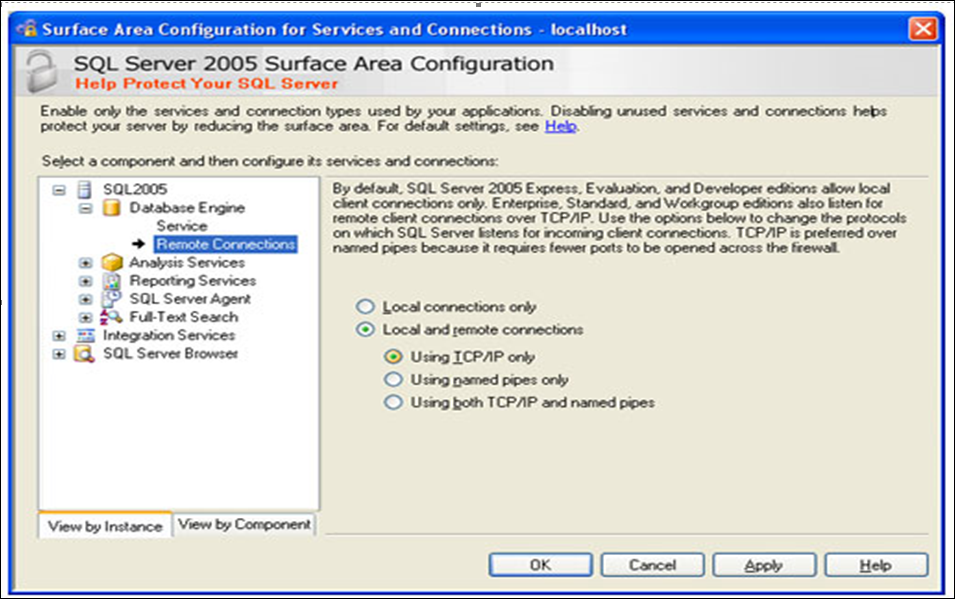This screenshot has width=955, height=599.
Task: Collapse the Database Engine tree node
Action: pyautogui.click(x=85, y=208)
